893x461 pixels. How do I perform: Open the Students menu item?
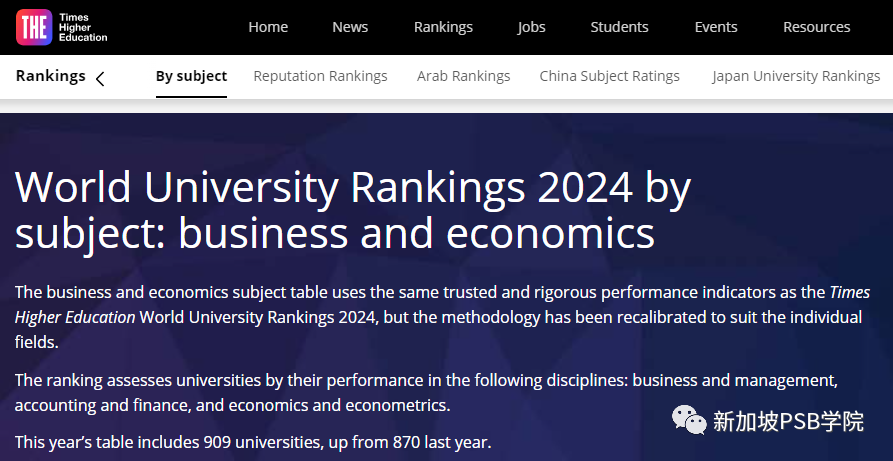point(619,27)
